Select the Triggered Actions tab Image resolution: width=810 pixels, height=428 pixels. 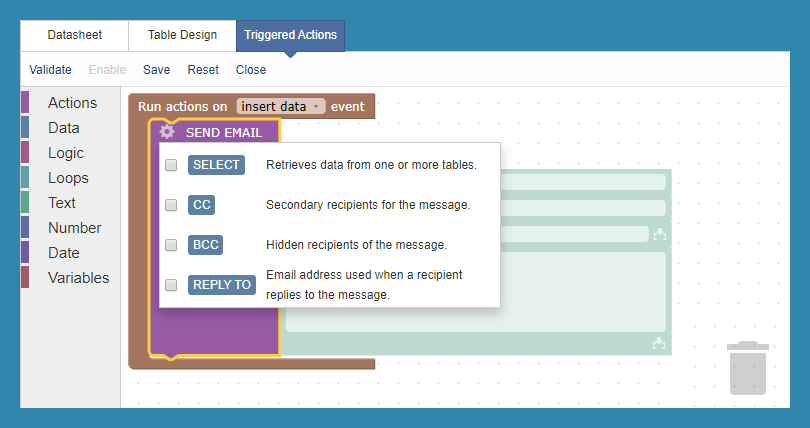pos(290,35)
